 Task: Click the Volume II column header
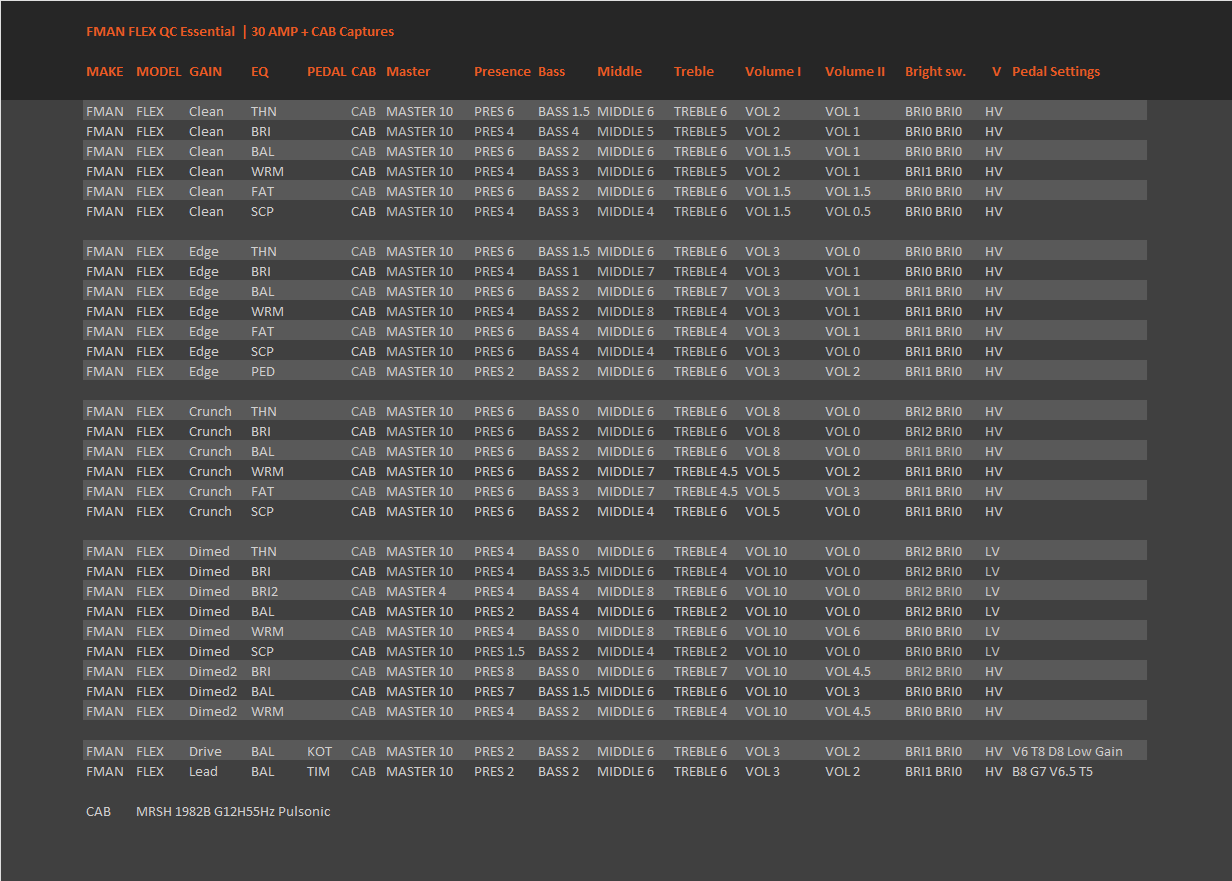point(855,72)
